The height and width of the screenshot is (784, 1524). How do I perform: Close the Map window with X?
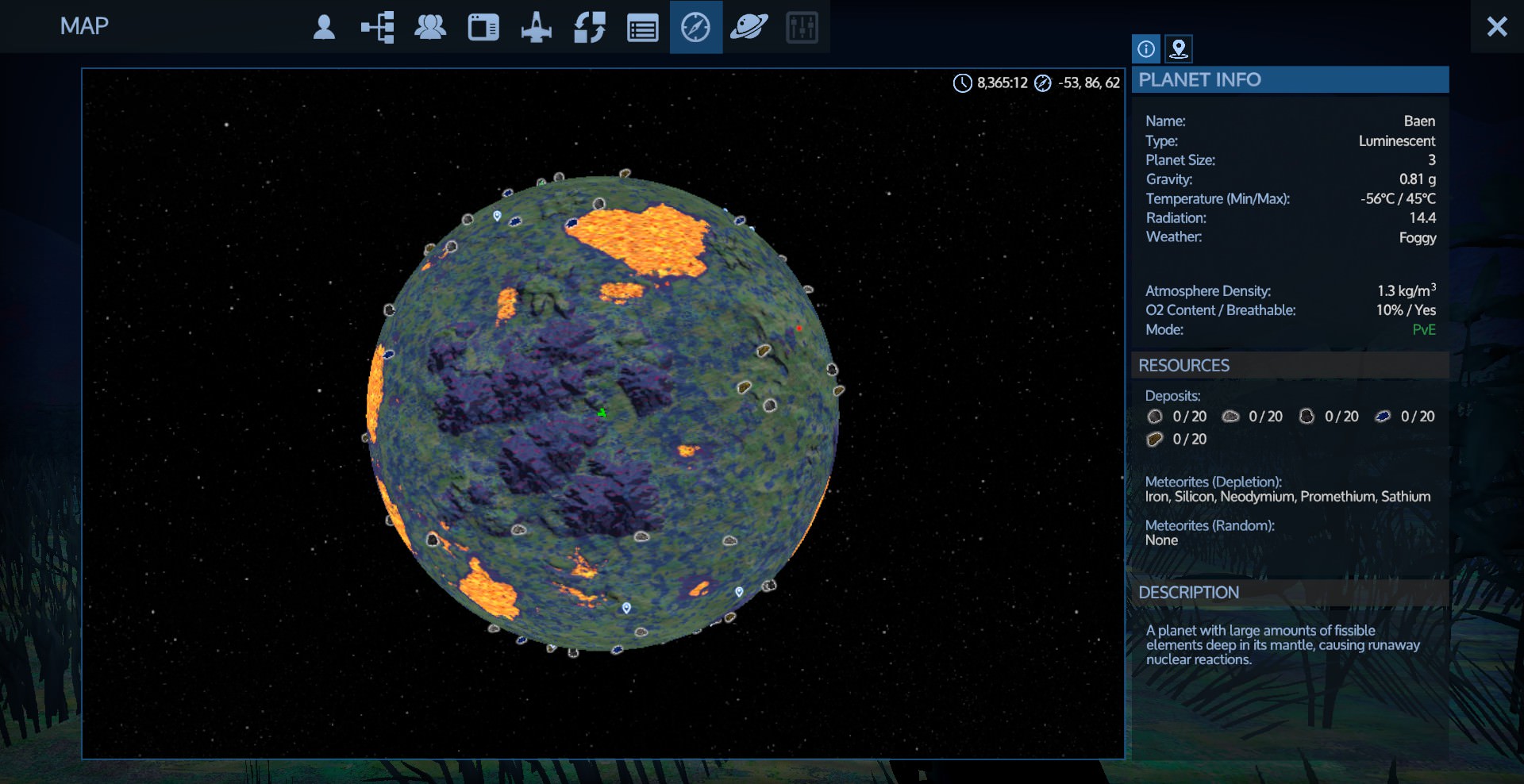click(1497, 27)
